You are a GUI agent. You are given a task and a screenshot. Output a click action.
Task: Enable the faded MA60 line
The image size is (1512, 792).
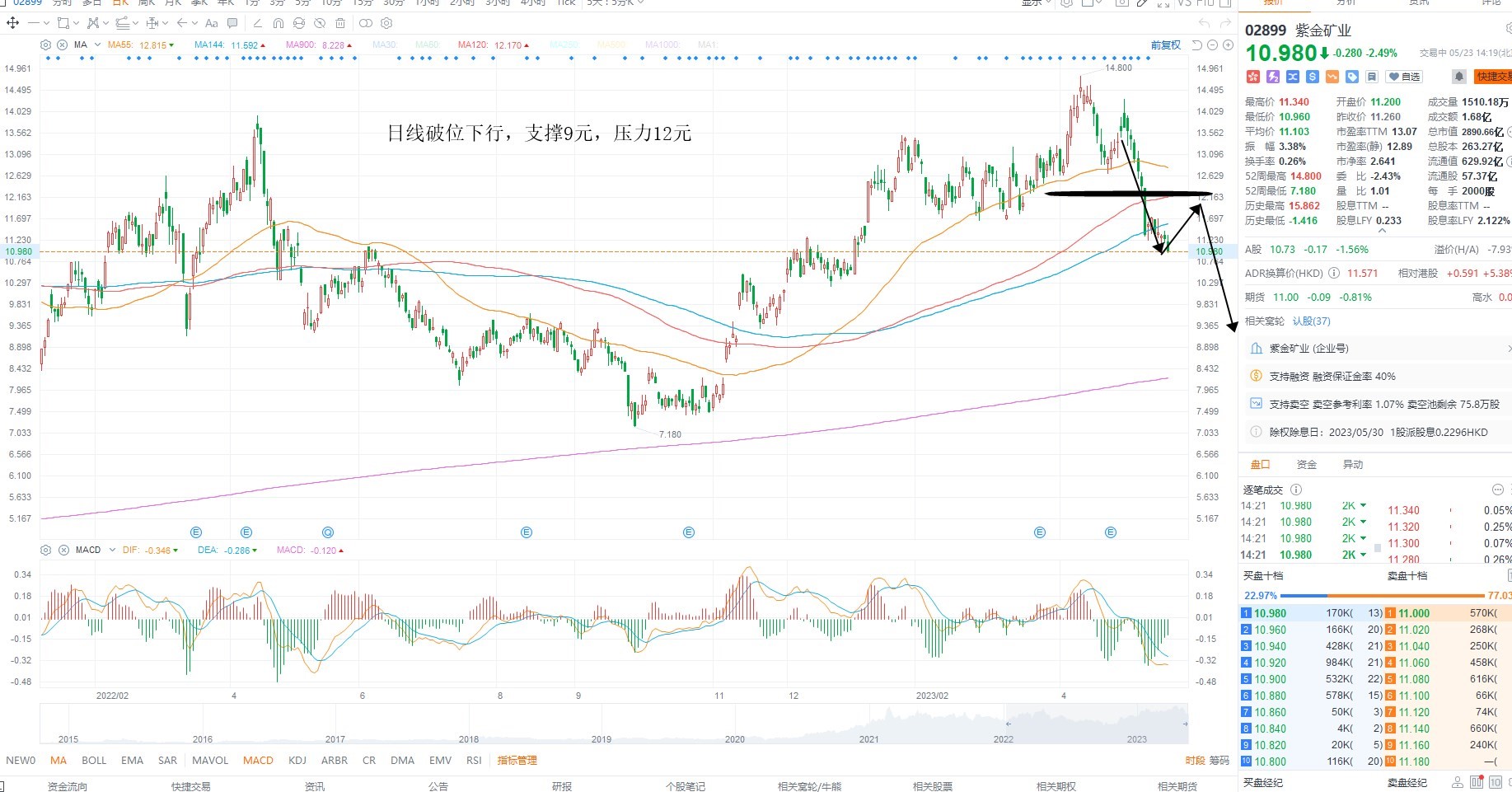(x=427, y=45)
